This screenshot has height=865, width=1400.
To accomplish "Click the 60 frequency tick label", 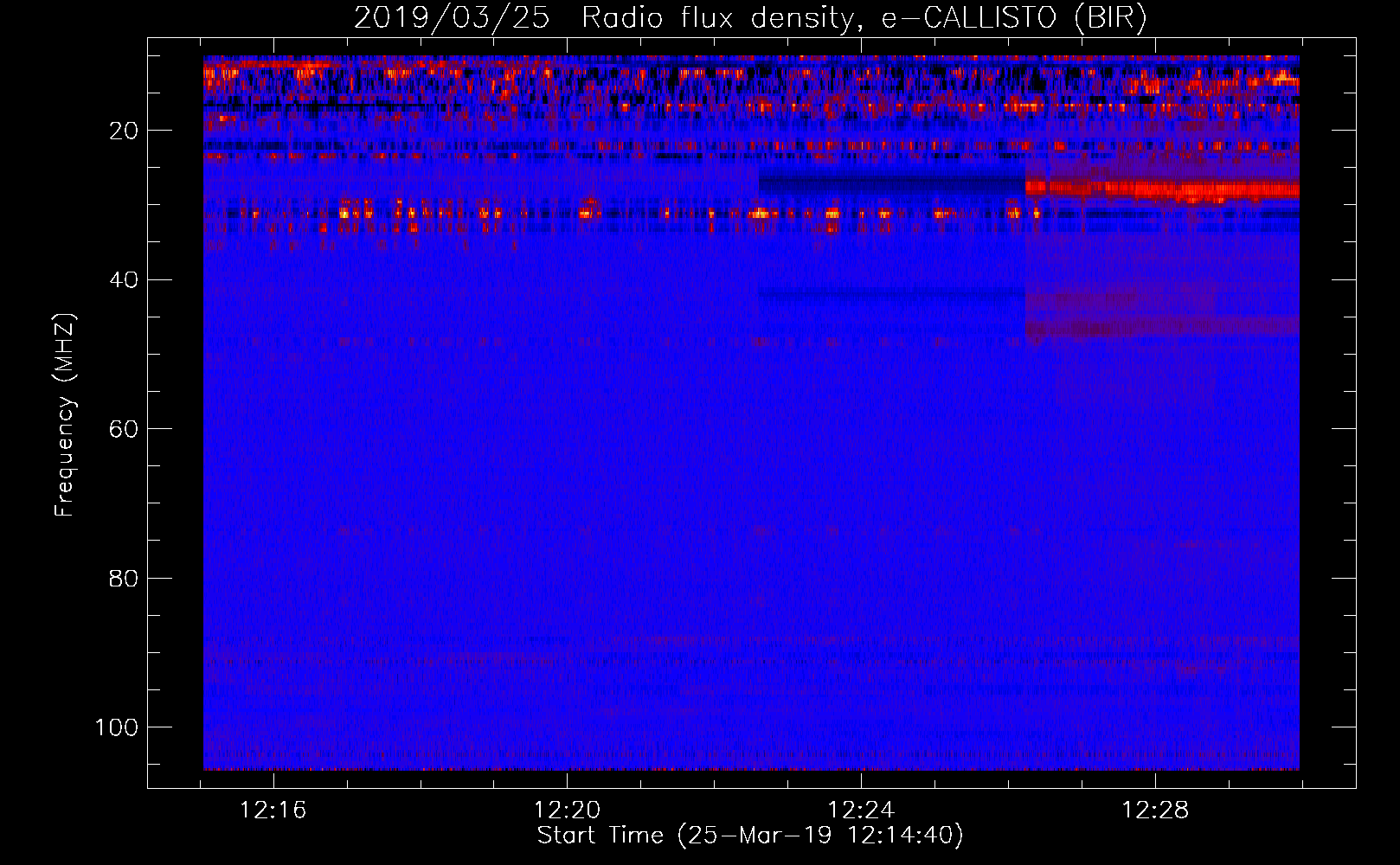I will pyautogui.click(x=124, y=429).
